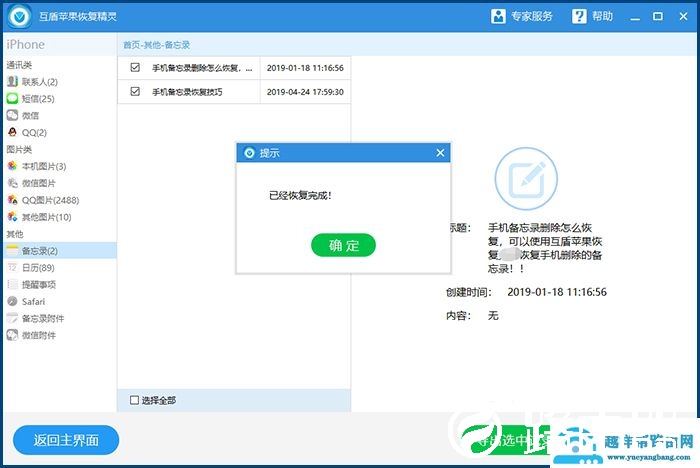700x468 pixels.
Task: Uncheck the 手机备忘录删除怎么恢复 note checkbox
Action: 135,67
